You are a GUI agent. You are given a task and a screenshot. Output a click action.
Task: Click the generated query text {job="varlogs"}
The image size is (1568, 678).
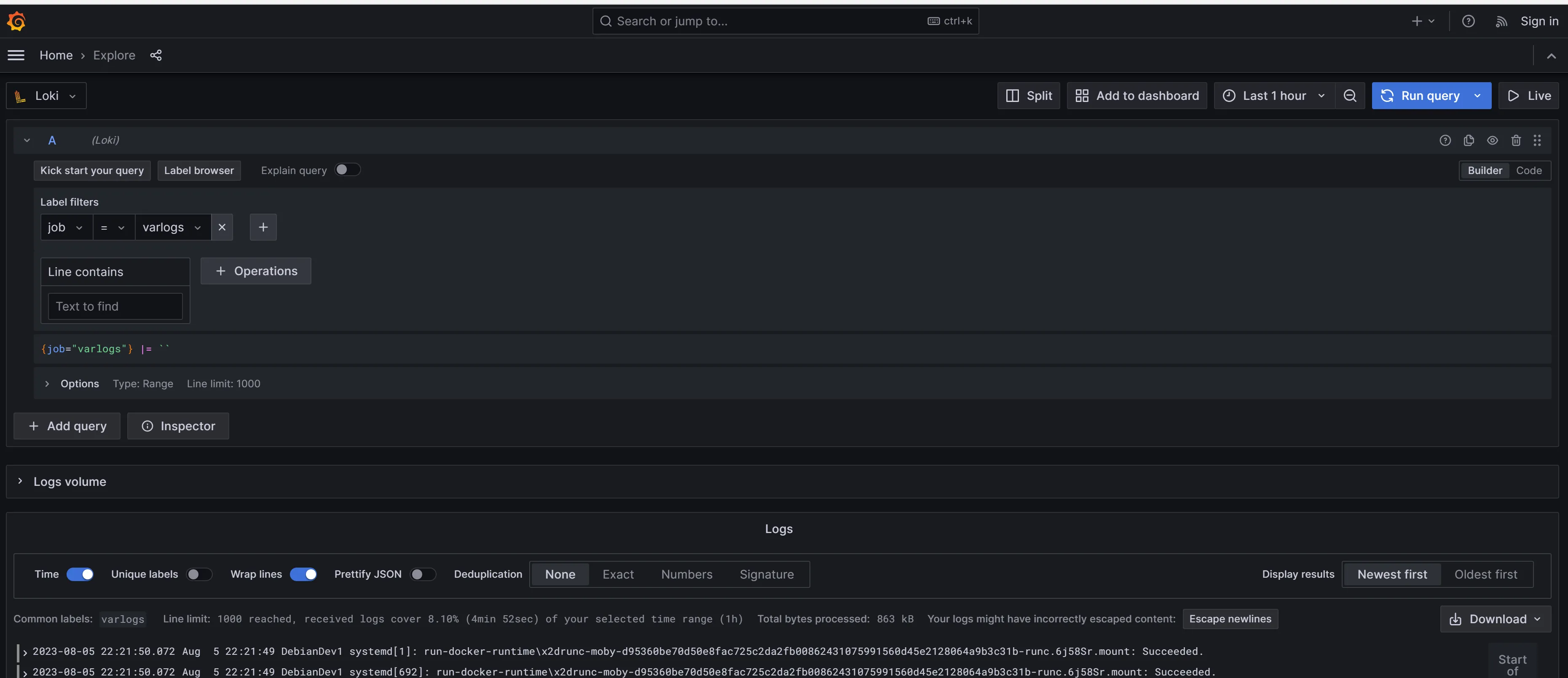pyautogui.click(x=86, y=349)
